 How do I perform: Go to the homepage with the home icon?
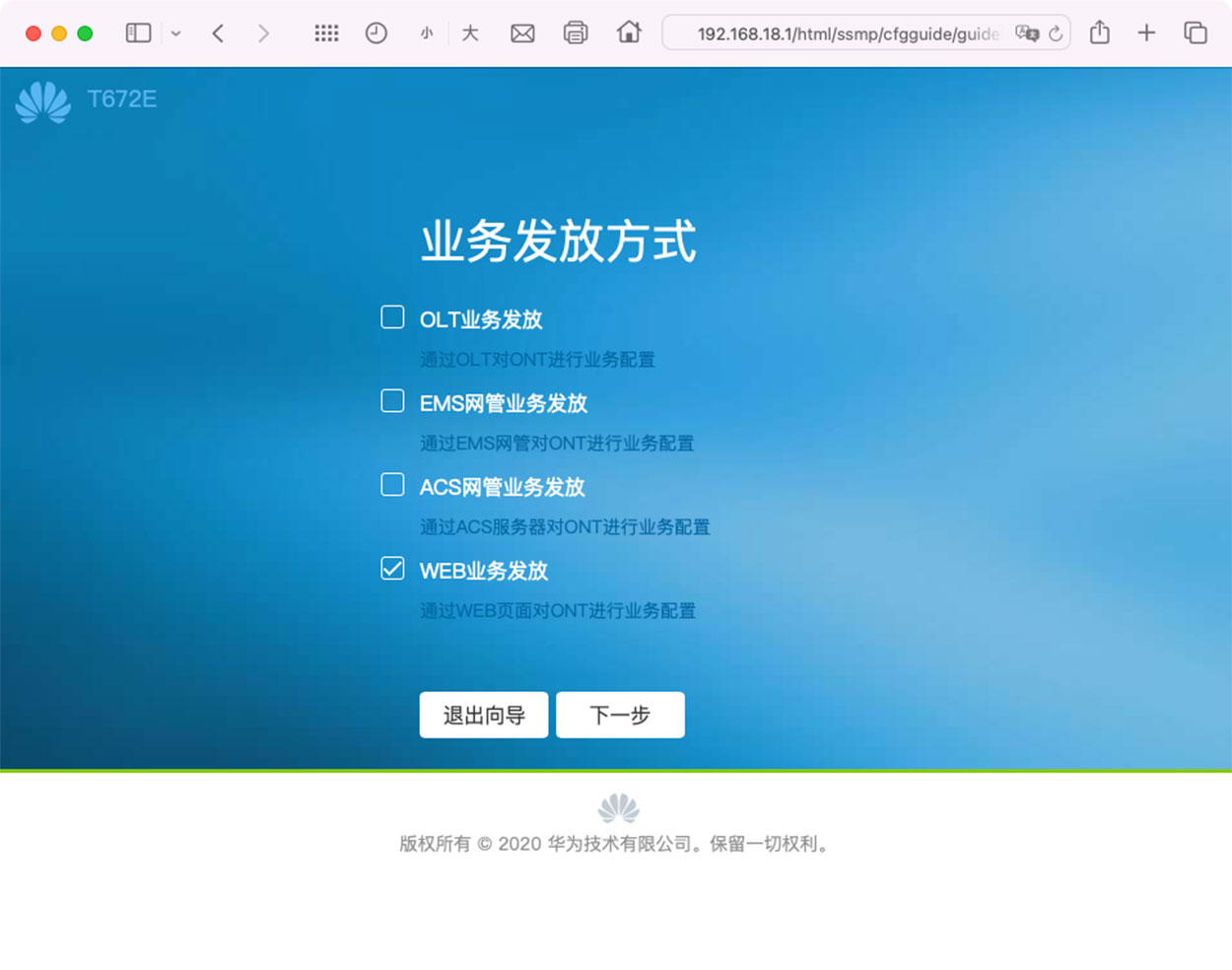tap(628, 33)
